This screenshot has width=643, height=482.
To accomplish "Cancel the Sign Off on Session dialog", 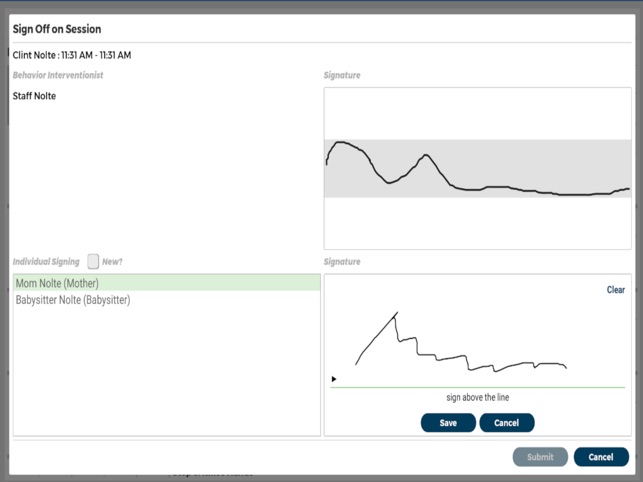I will pos(601,457).
